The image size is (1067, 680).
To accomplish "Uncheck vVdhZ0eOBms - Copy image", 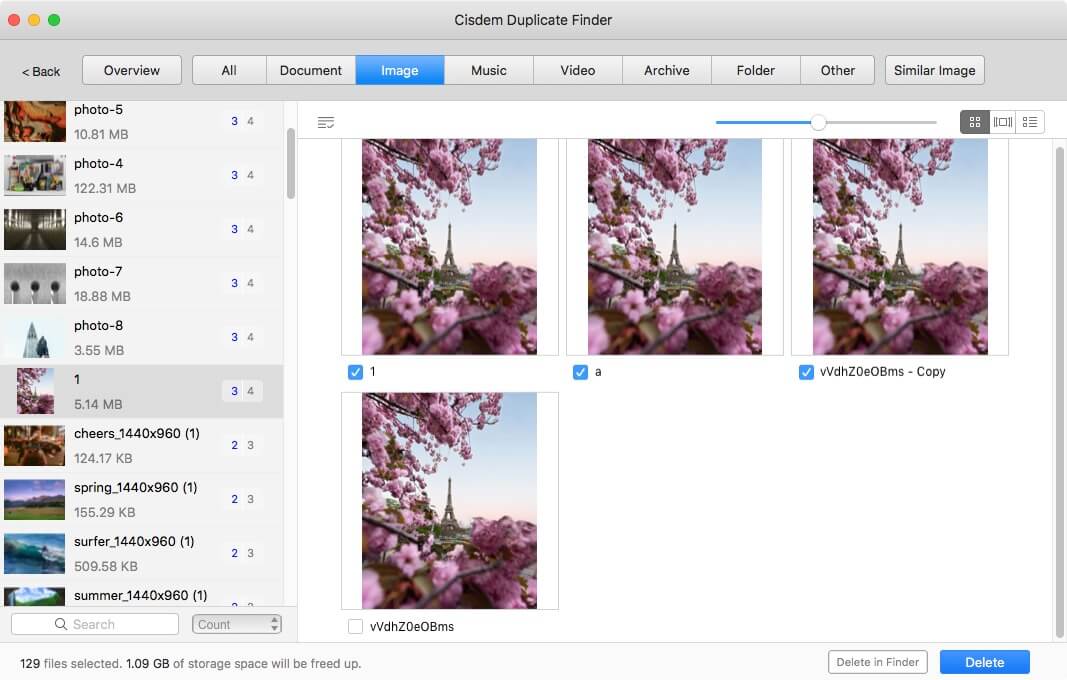I will (x=806, y=372).
